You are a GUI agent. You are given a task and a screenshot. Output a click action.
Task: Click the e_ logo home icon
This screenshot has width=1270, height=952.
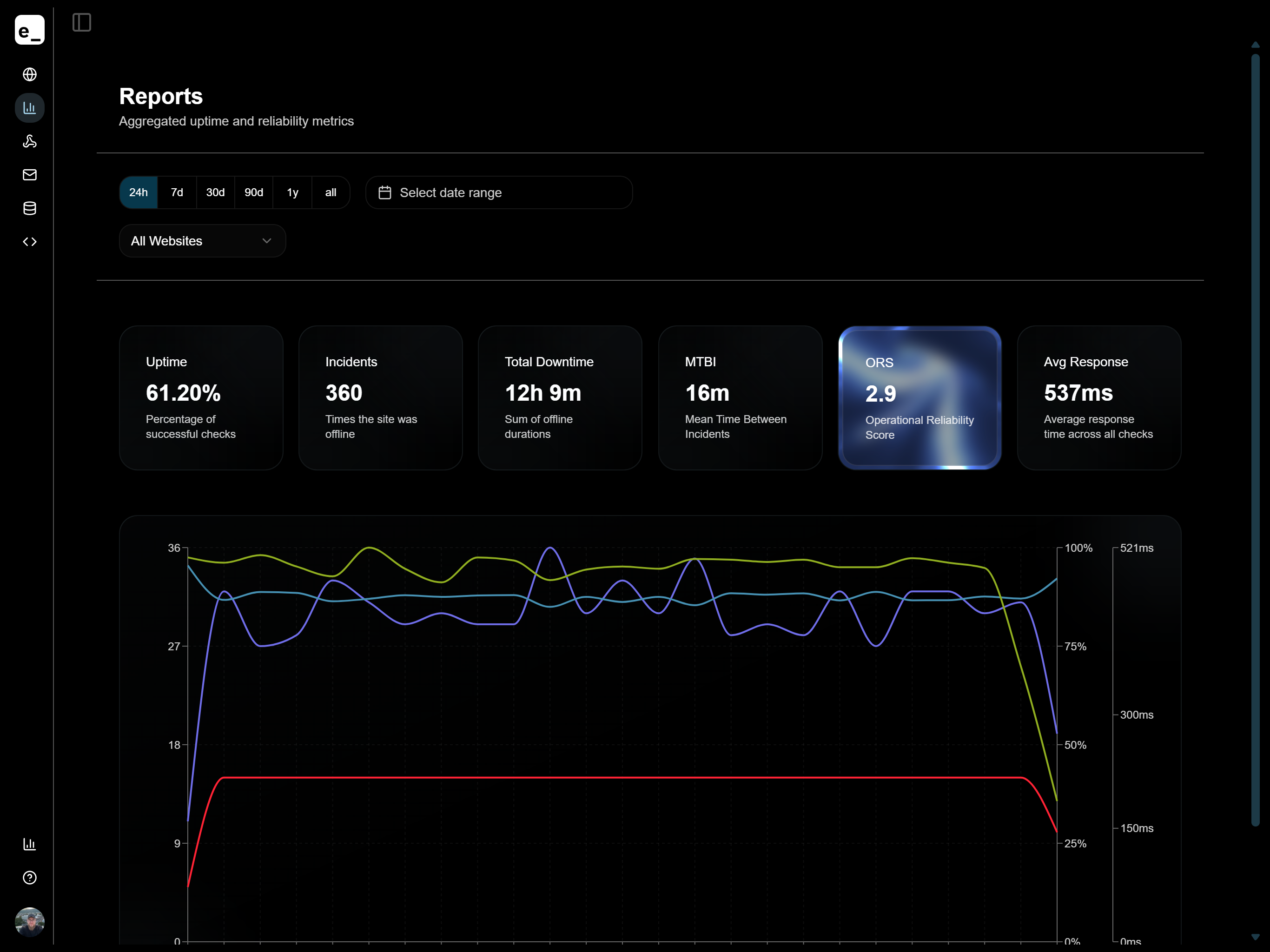click(x=29, y=30)
